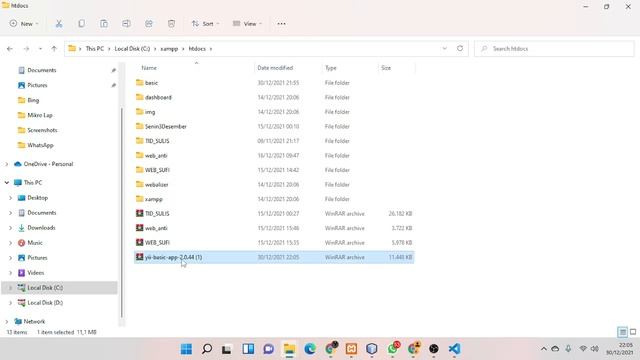Click the Rename icon in toolbar
Screen dimensions: 640x360
coord(127,24)
